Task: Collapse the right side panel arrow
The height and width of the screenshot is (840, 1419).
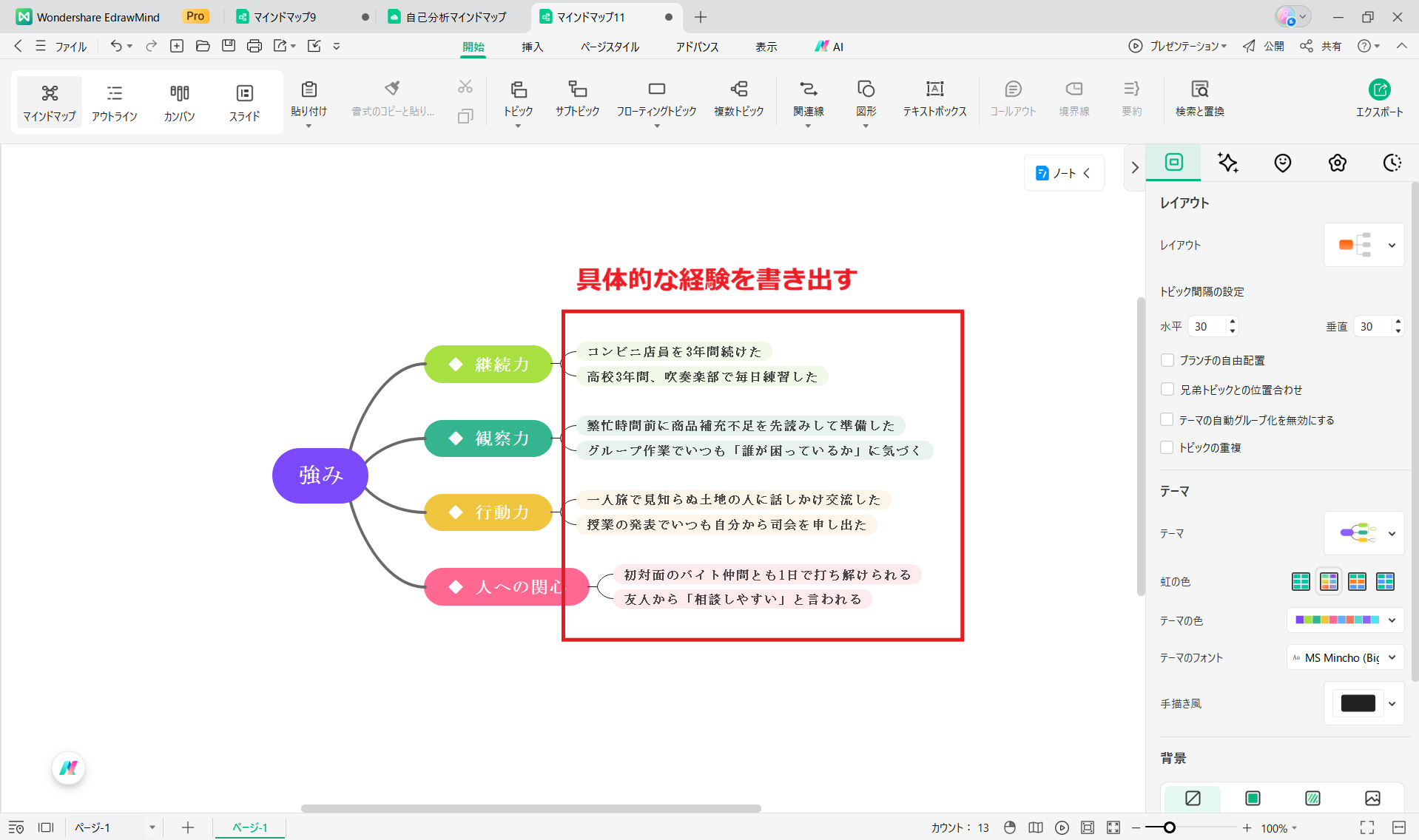Action: (1135, 168)
